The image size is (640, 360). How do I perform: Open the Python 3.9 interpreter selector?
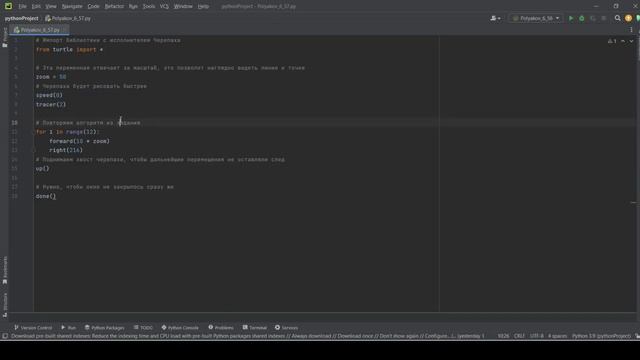pyautogui.click(x=601, y=336)
